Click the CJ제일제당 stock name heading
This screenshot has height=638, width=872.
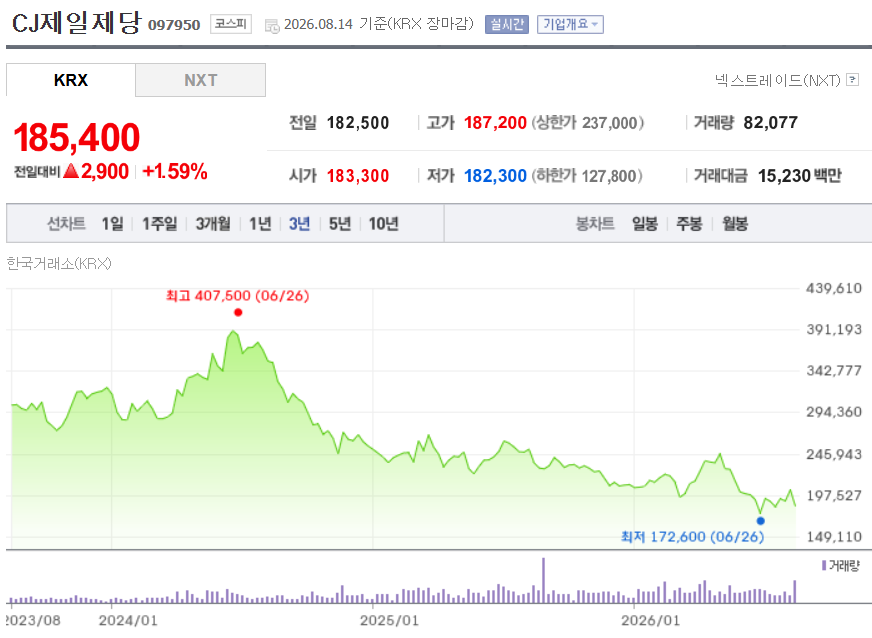click(76, 23)
